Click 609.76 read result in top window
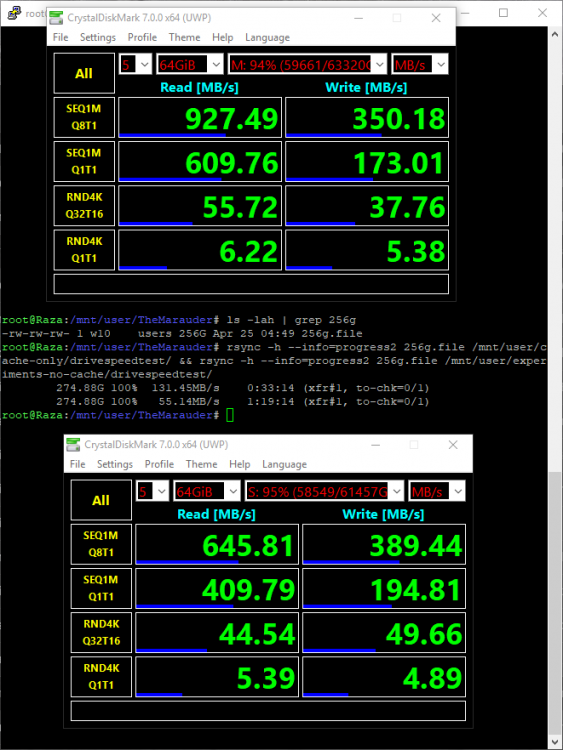 pyautogui.click(x=200, y=162)
